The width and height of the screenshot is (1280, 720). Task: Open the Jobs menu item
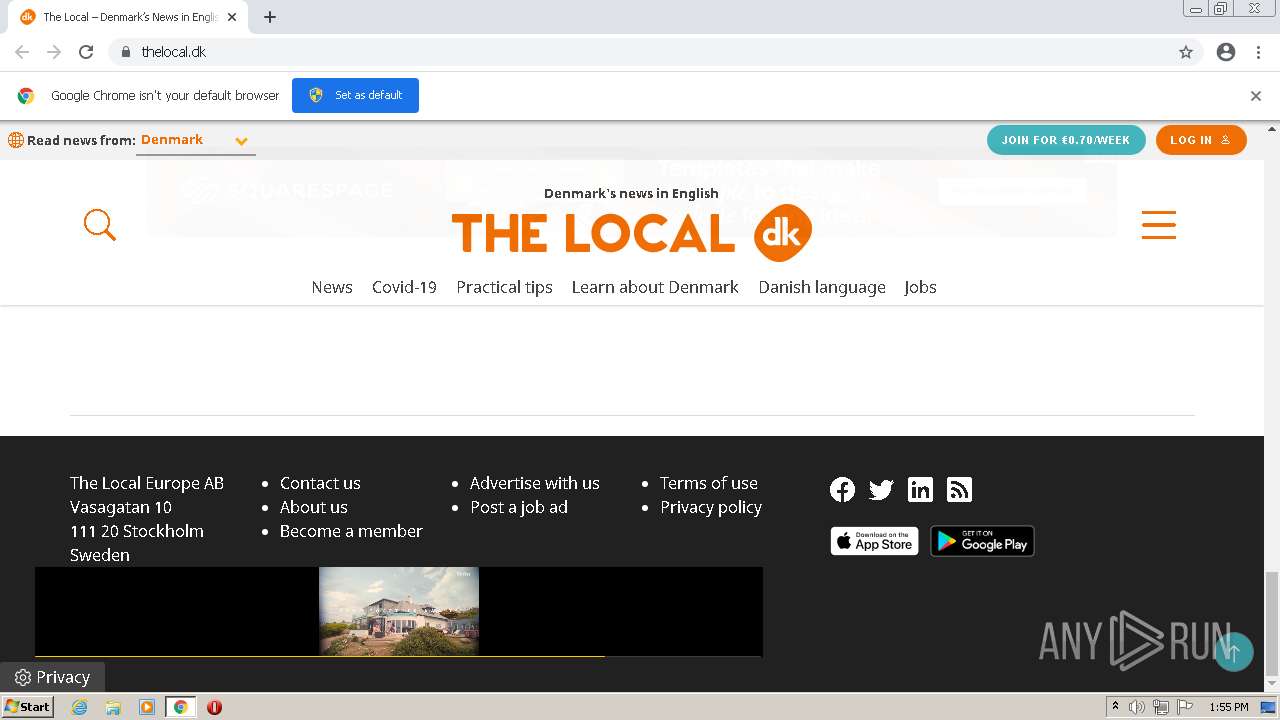pyautogui.click(x=920, y=287)
